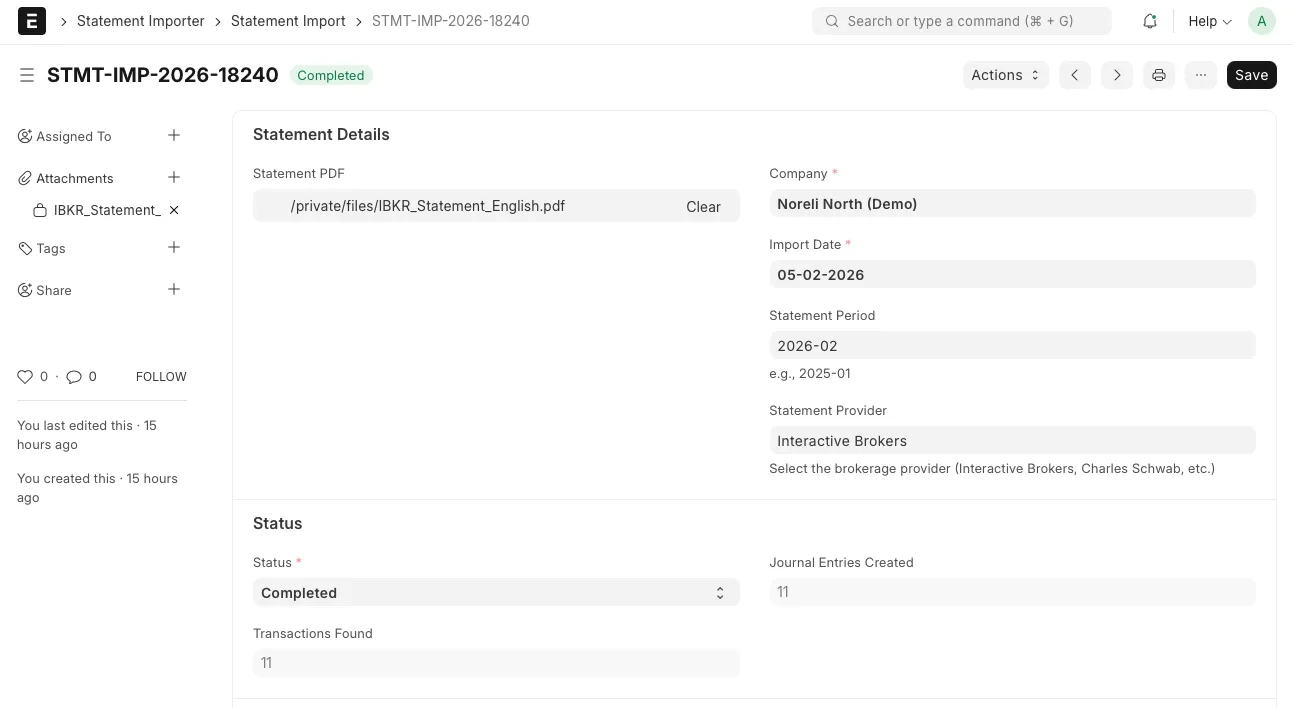1293x708 pixels.
Task: Click the ERPNext home logo icon
Action: (32, 21)
